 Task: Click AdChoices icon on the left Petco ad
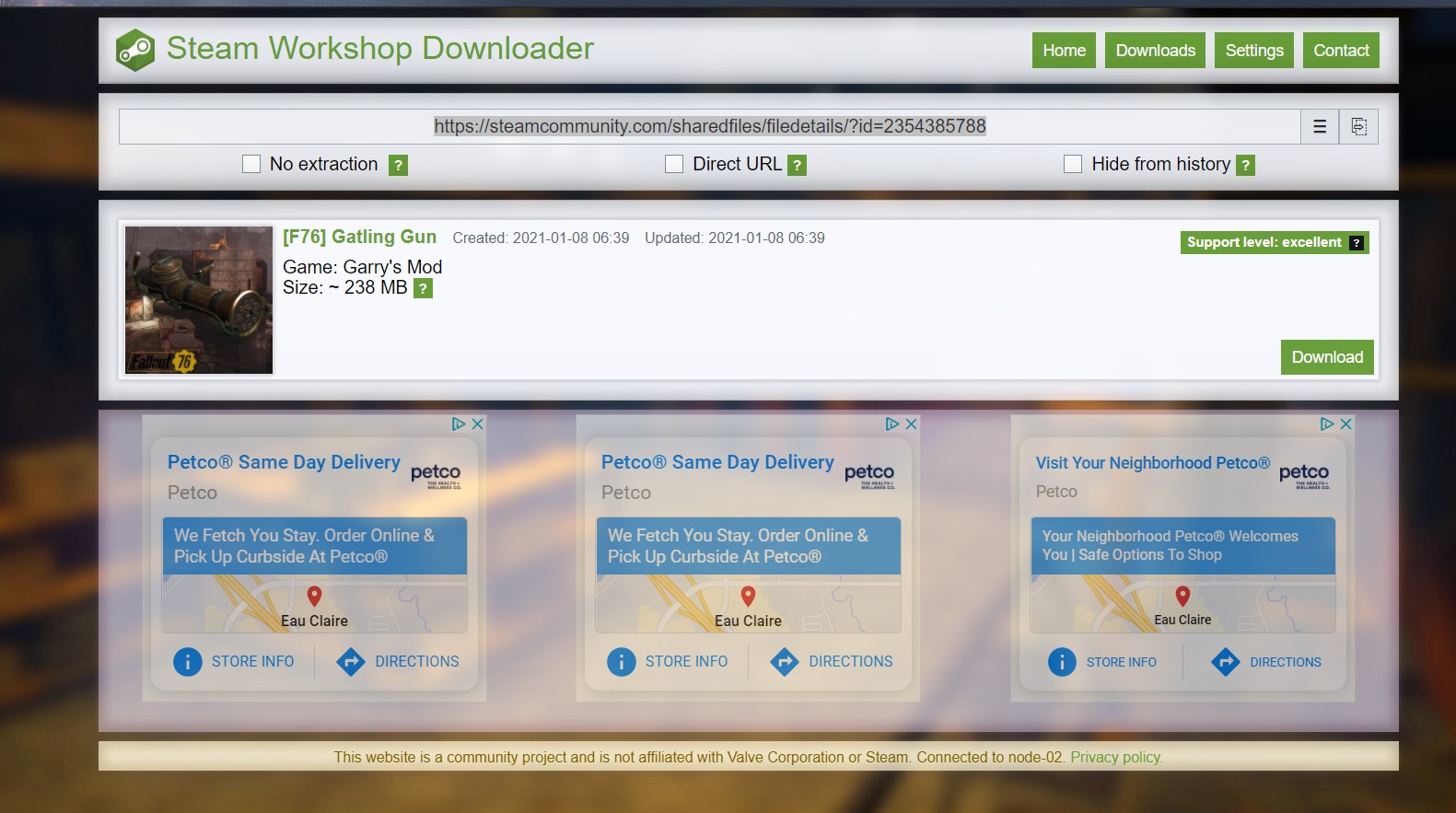point(459,424)
